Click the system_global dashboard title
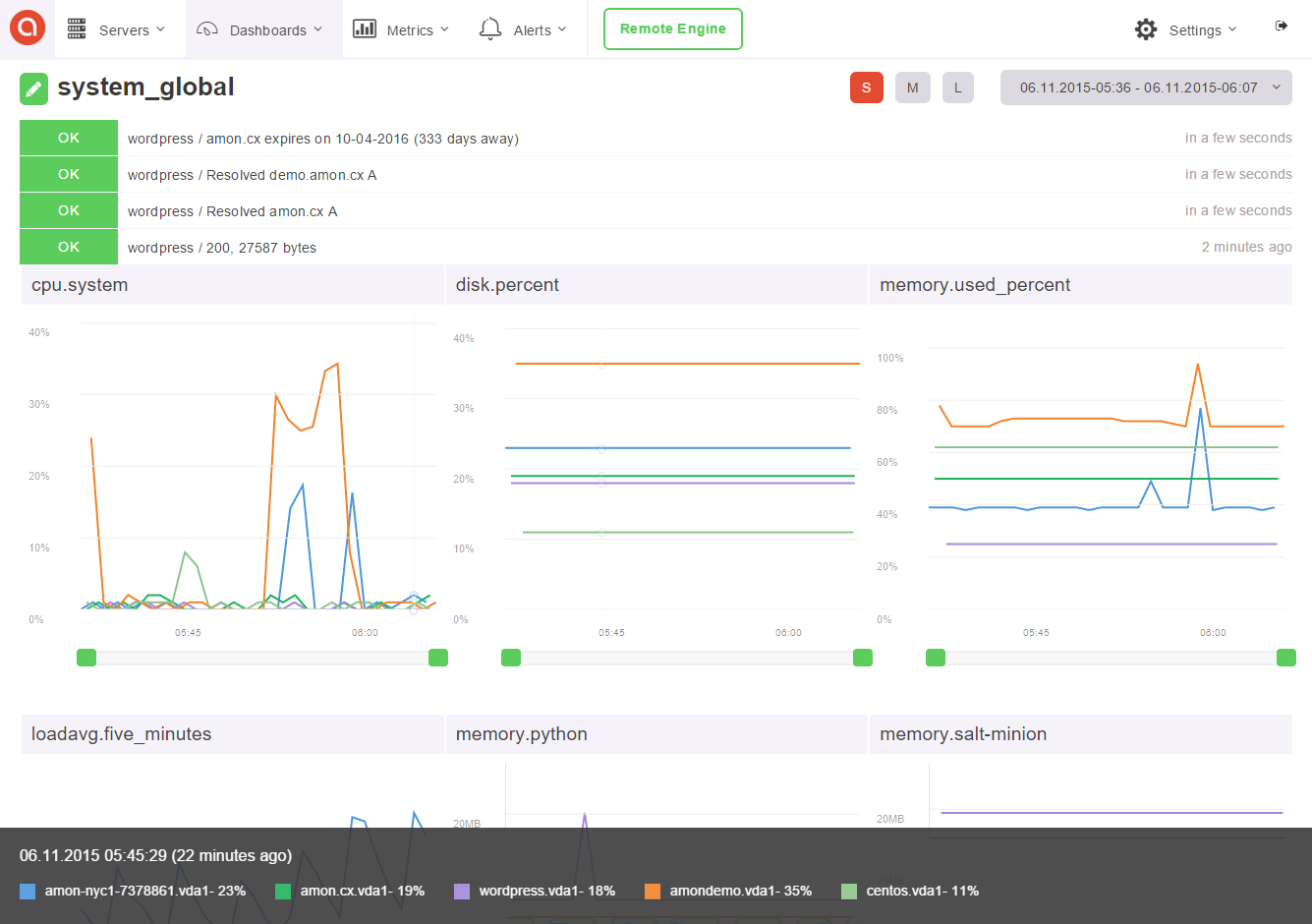 point(145,87)
